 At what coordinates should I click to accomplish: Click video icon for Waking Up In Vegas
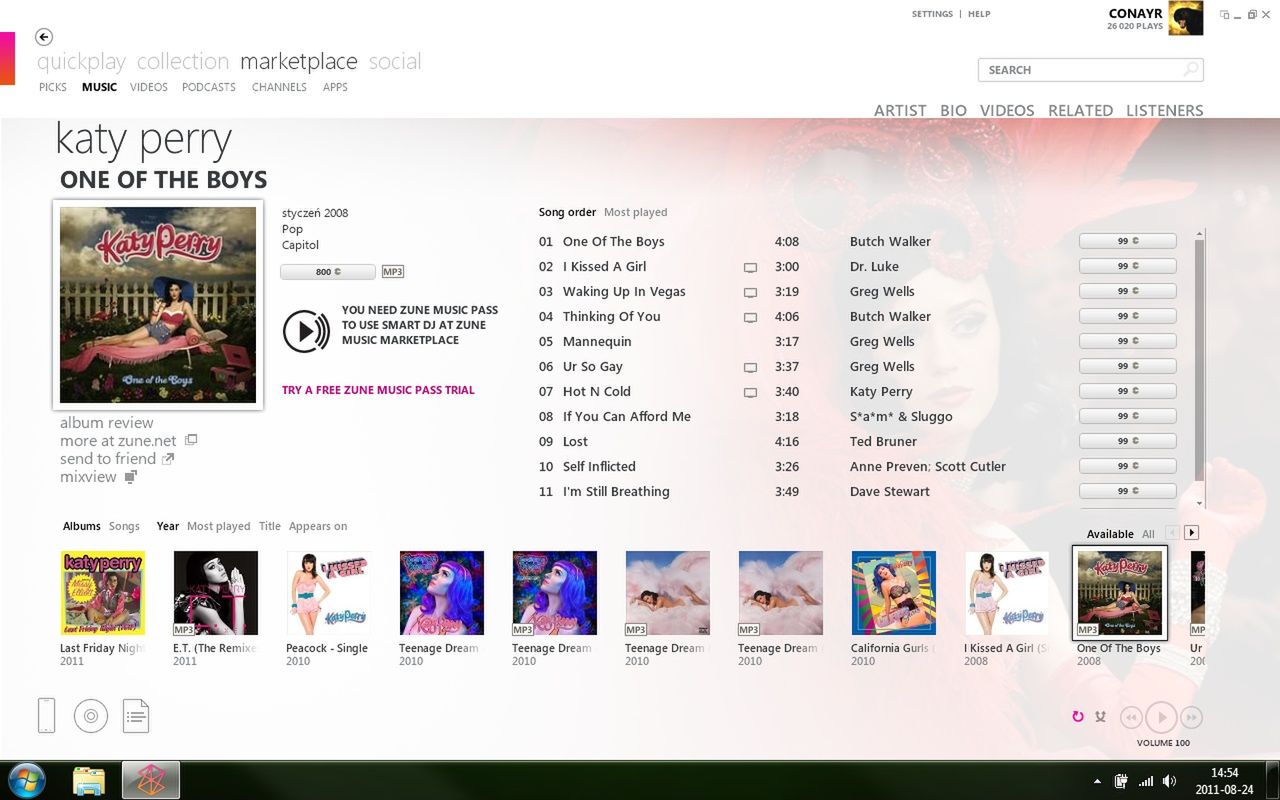pos(750,293)
